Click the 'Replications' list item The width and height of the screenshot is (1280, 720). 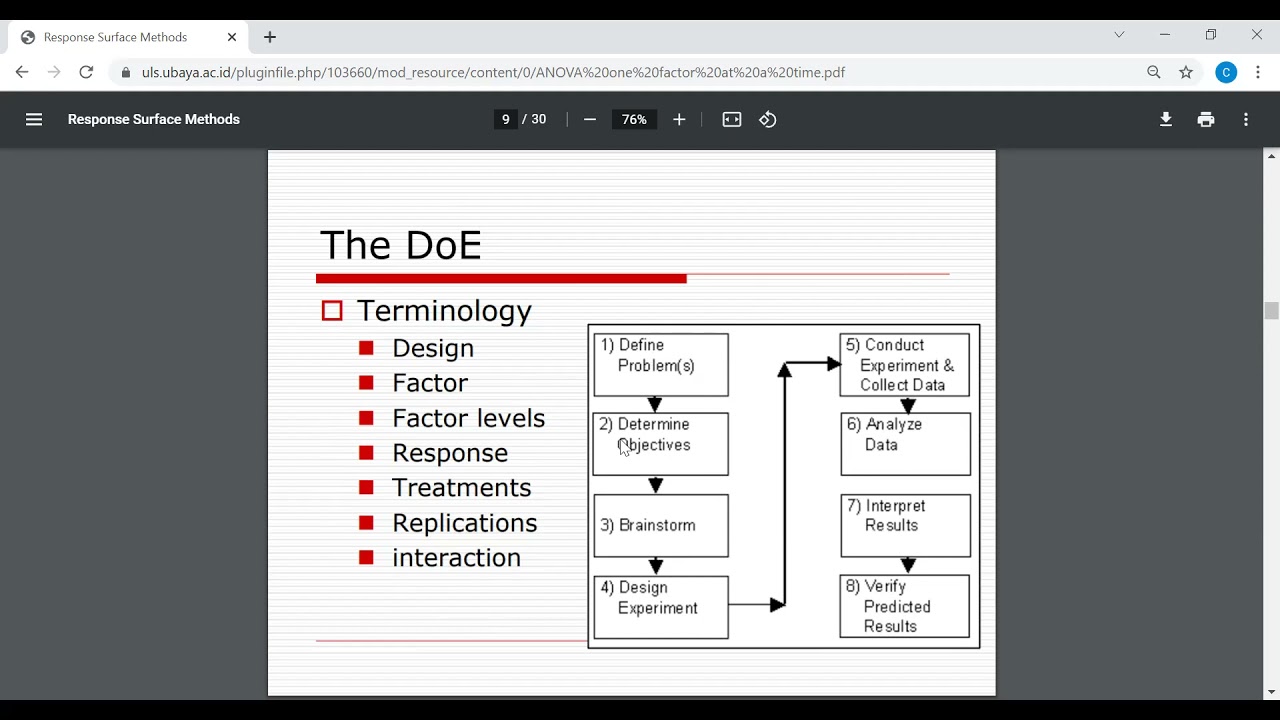coord(464,523)
